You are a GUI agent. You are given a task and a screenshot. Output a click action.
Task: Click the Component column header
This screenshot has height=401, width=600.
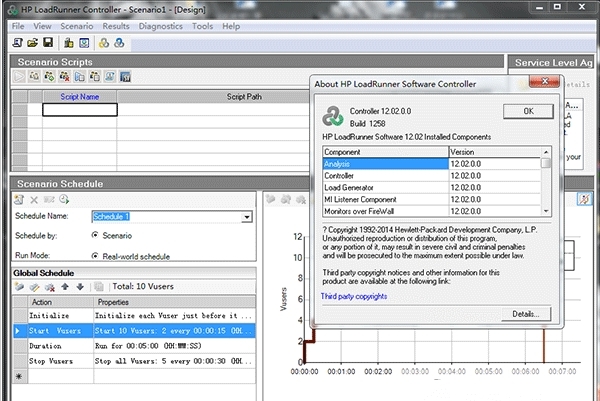pyautogui.click(x=385, y=152)
